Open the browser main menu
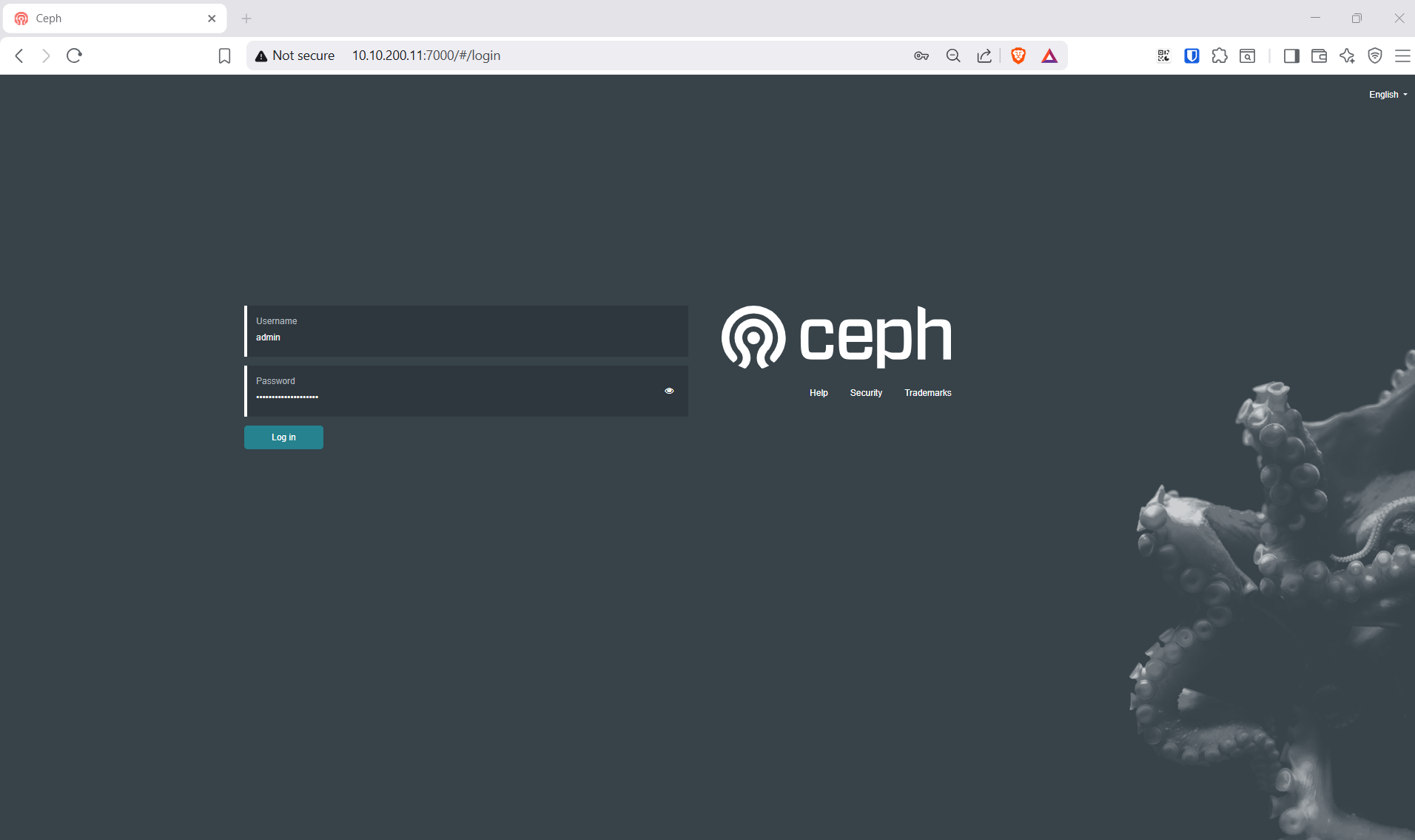Screen dimensions: 1415x840 click(x=1402, y=56)
